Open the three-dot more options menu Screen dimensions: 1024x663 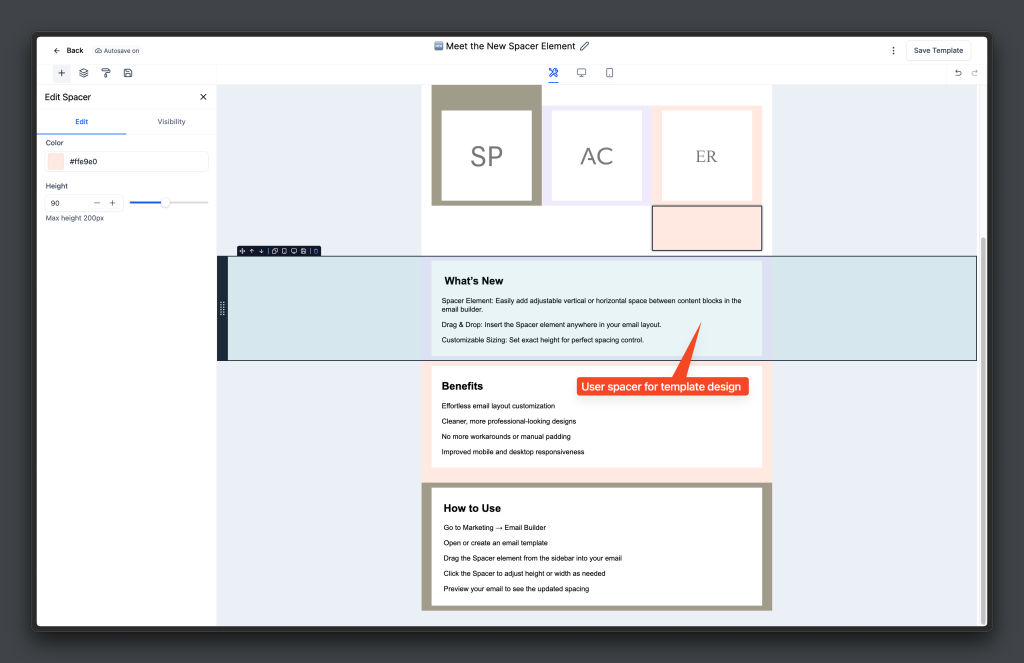[x=893, y=50]
